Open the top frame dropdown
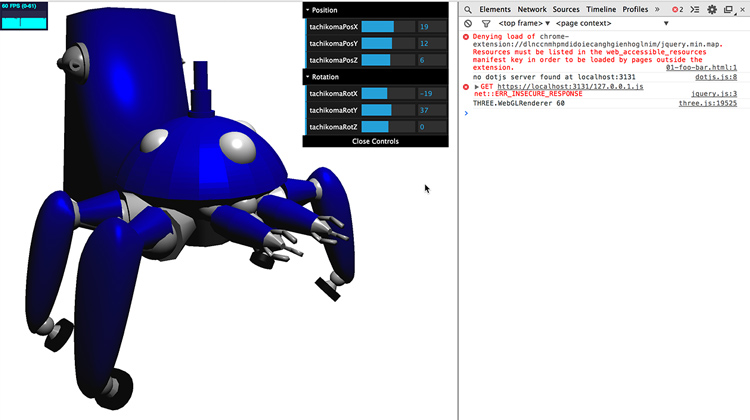This screenshot has width=750, height=420. (x=524, y=23)
